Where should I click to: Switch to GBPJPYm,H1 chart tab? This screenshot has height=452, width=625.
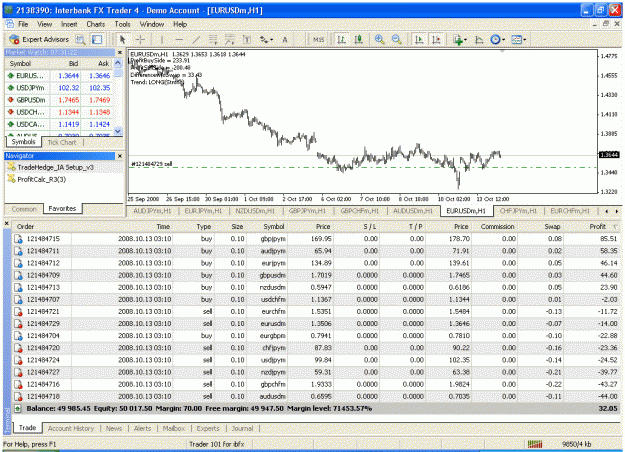[307, 210]
